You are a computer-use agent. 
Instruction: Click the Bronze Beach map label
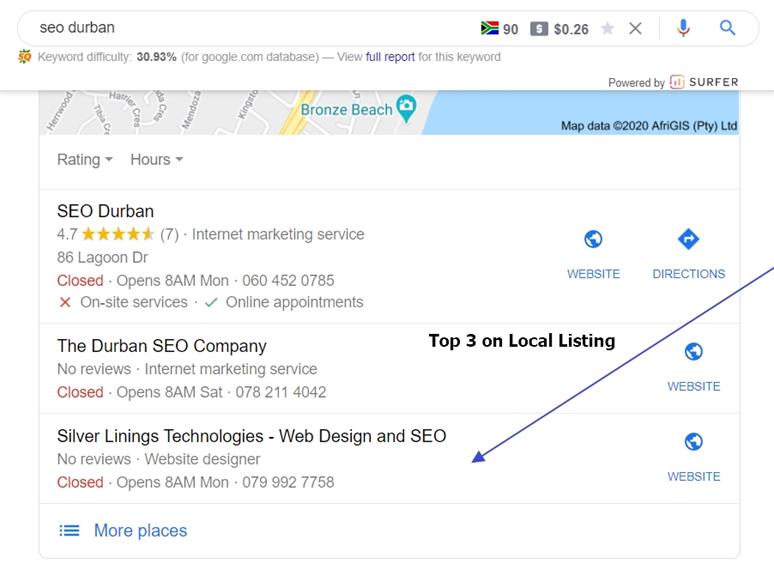(x=347, y=110)
